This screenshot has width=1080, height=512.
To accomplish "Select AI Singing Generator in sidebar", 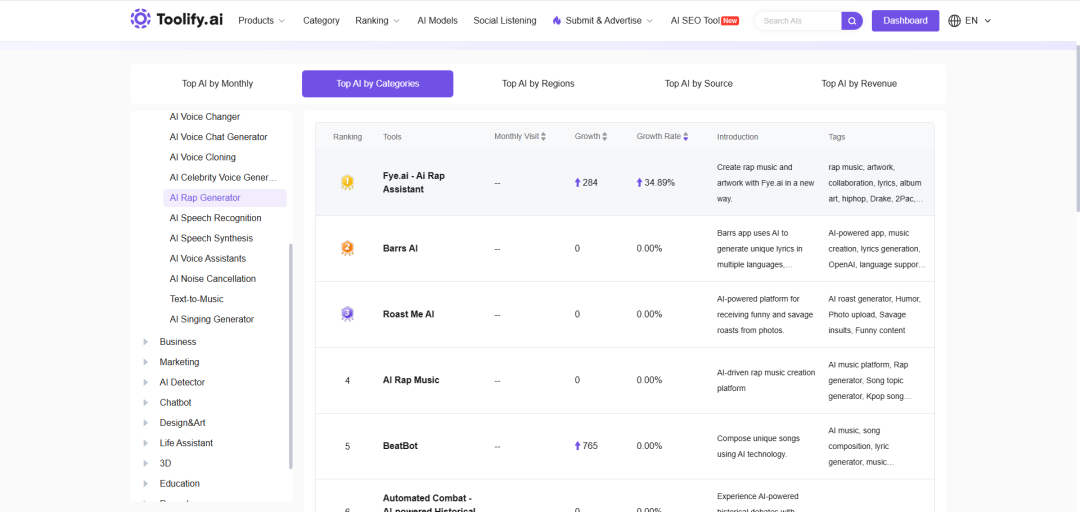I will (211, 320).
